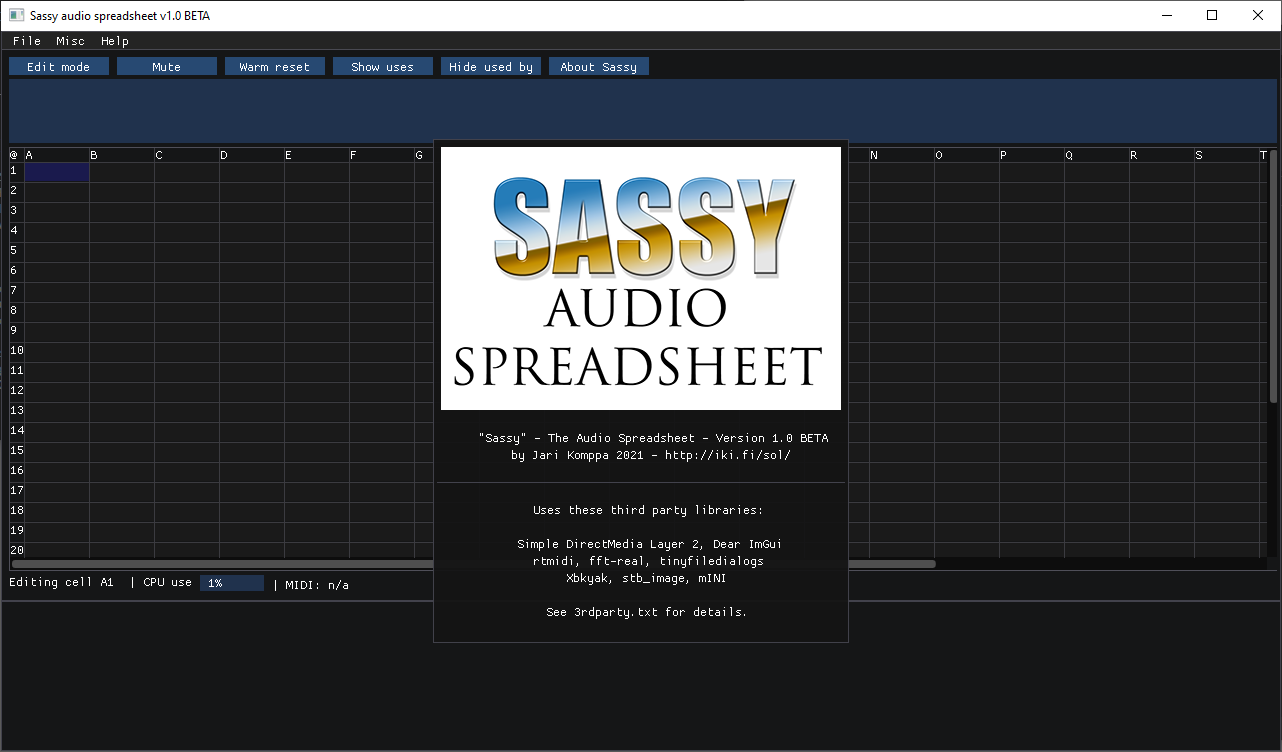Click "Xbkyak, stb_image, mINI" line

point(648,578)
